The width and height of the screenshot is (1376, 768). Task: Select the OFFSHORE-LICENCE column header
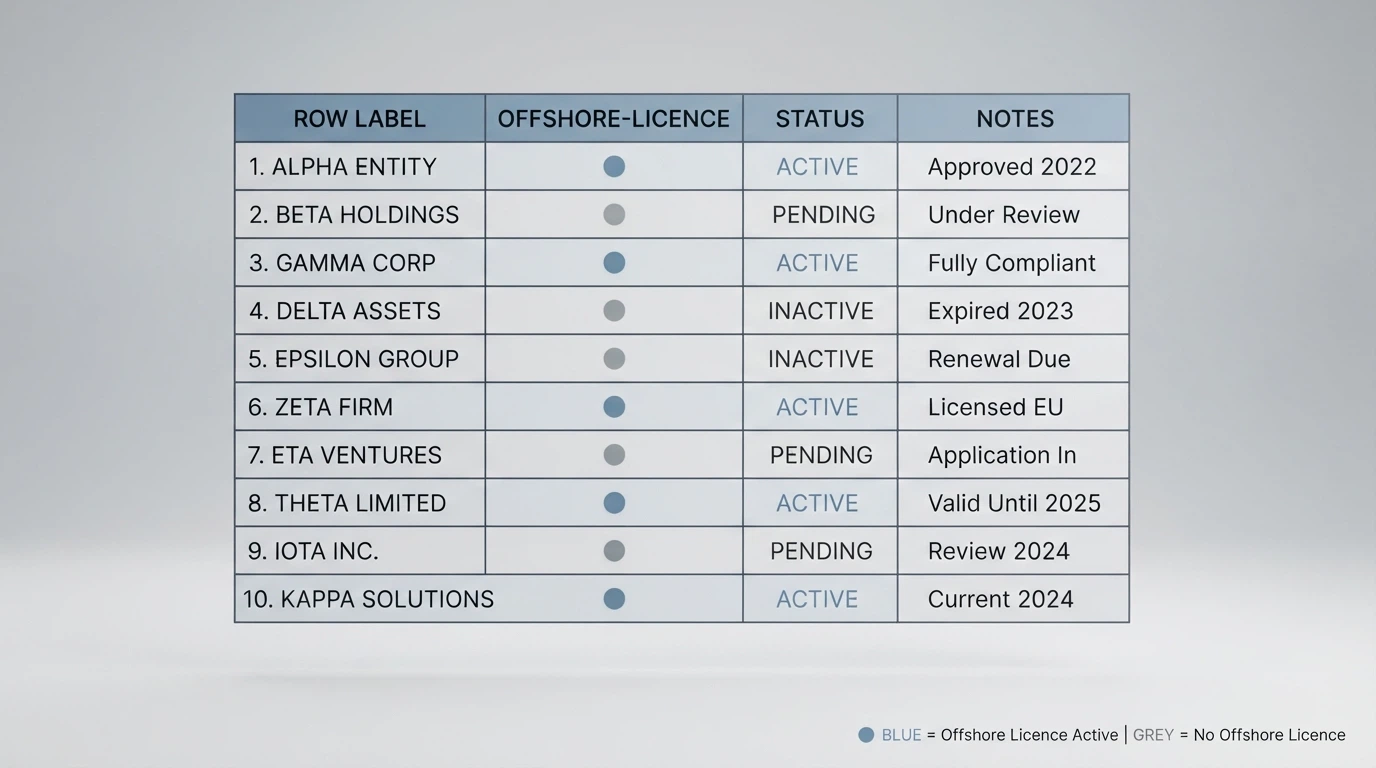[614, 118]
